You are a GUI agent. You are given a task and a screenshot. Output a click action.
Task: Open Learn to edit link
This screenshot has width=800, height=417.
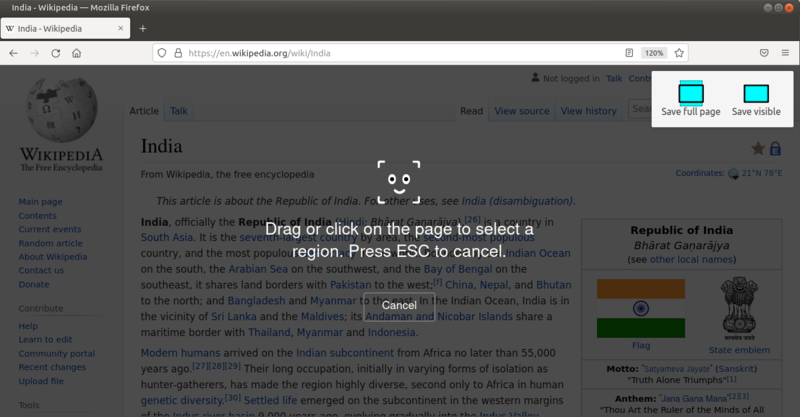tap(45, 339)
